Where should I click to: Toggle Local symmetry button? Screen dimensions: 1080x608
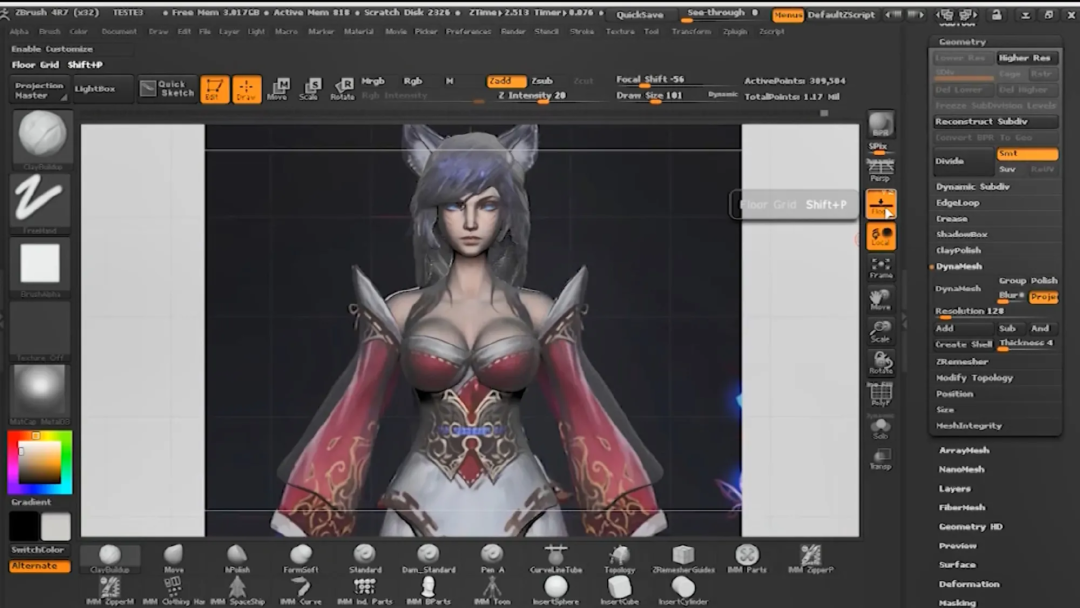pos(881,236)
